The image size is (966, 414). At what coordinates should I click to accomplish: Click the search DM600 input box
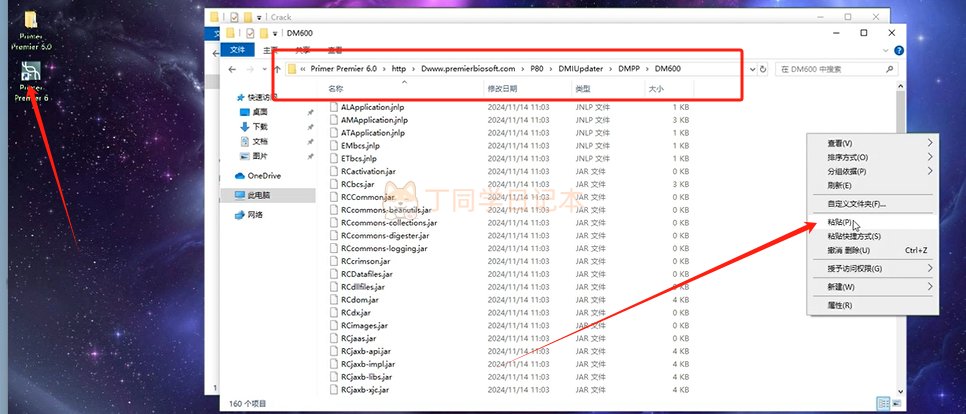tap(838, 69)
